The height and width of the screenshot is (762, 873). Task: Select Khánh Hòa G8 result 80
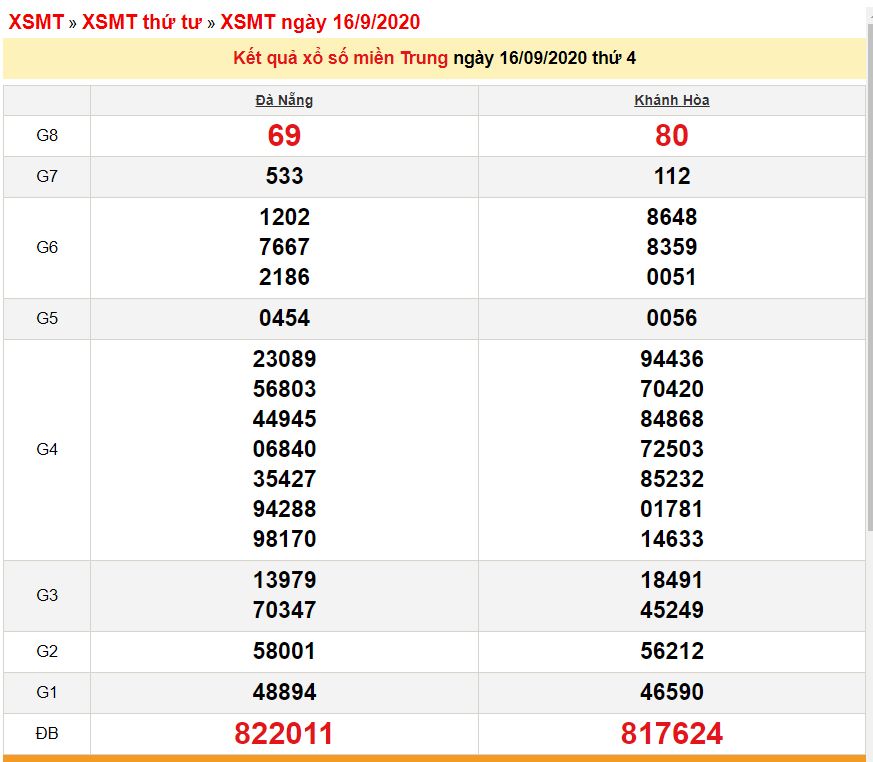(x=672, y=135)
